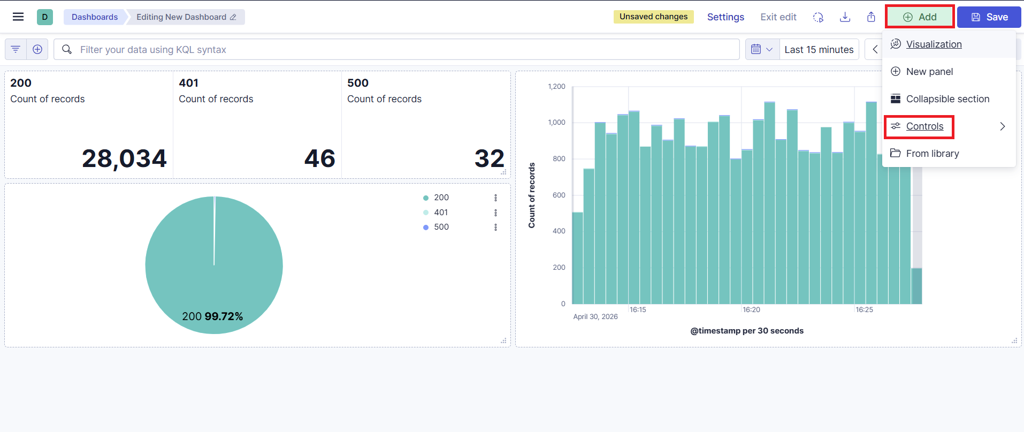Click the '200 99.72%' pie label

coord(212,316)
